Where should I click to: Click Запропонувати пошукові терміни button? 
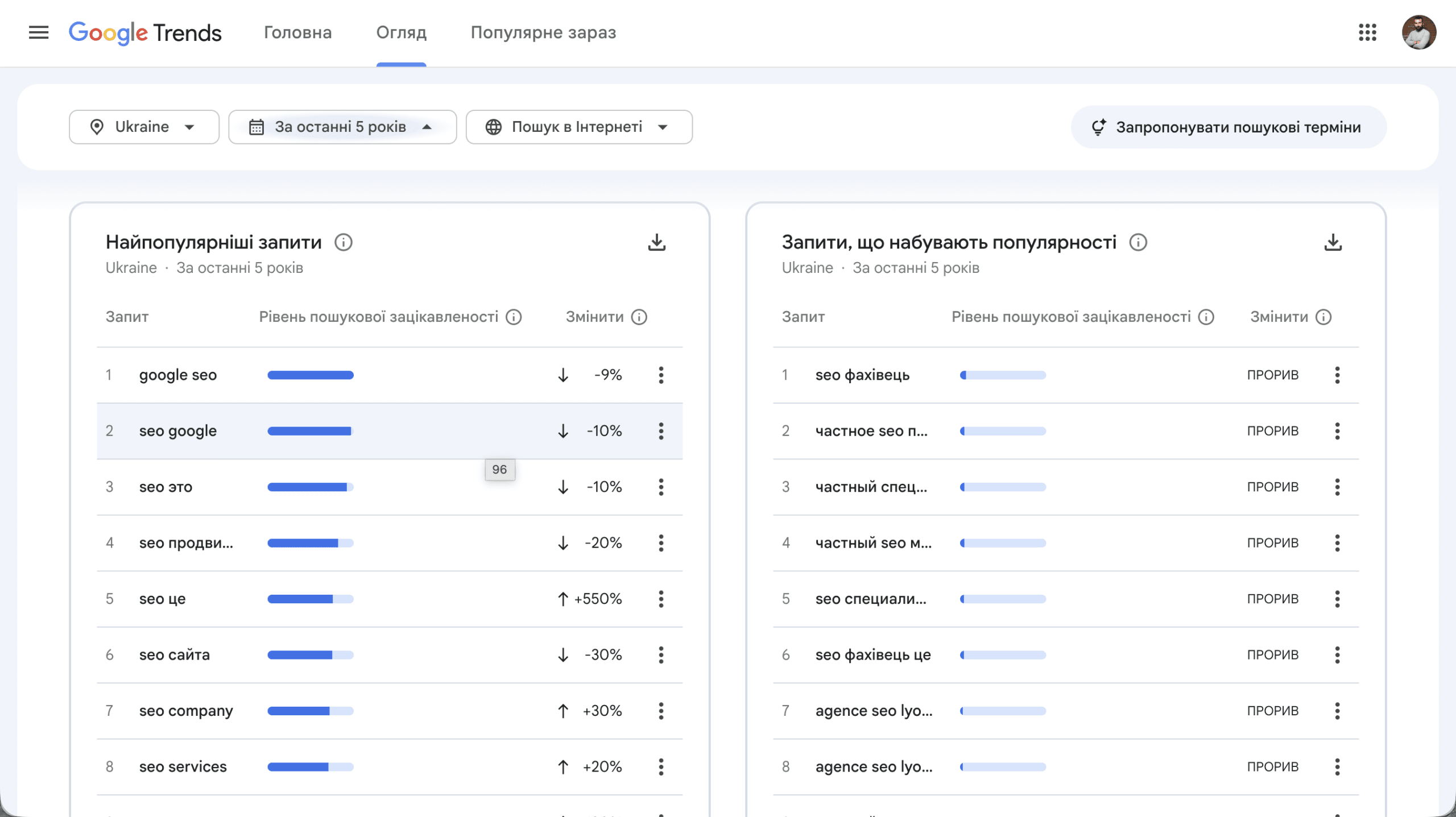pos(1228,127)
